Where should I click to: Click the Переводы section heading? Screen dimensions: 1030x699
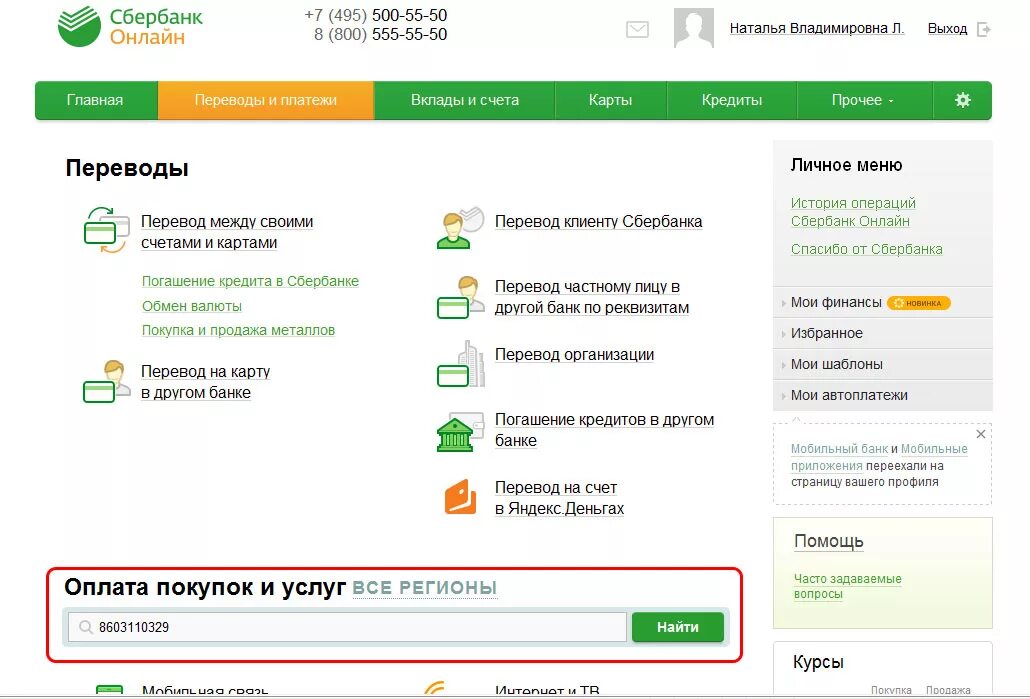127,168
